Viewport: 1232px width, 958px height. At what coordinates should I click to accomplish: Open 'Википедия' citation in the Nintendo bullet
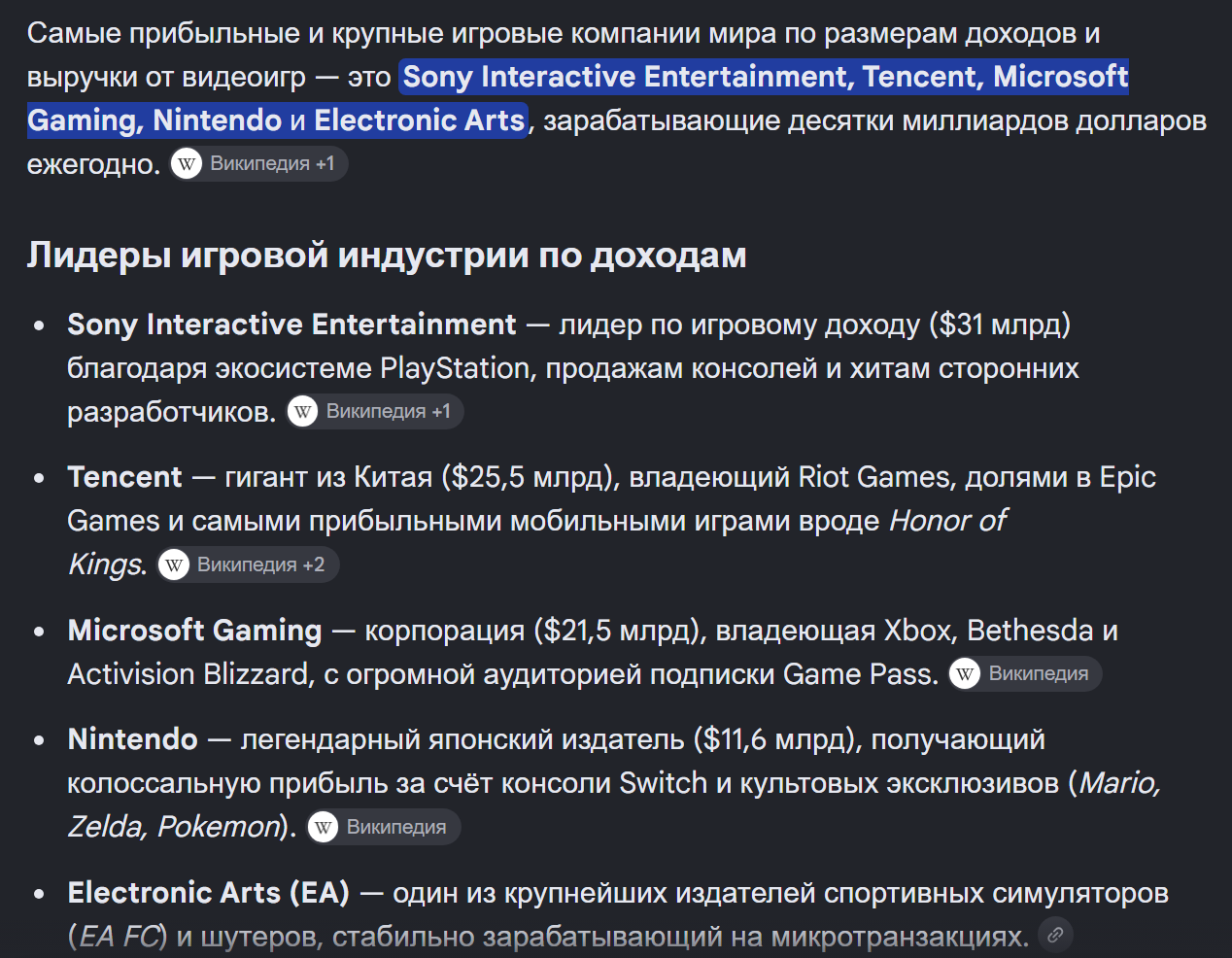click(383, 828)
